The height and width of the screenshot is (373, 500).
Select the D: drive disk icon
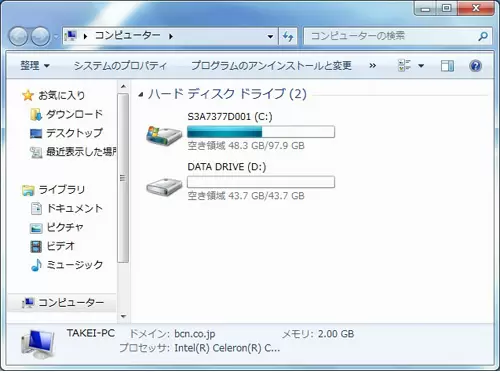[x=164, y=187]
